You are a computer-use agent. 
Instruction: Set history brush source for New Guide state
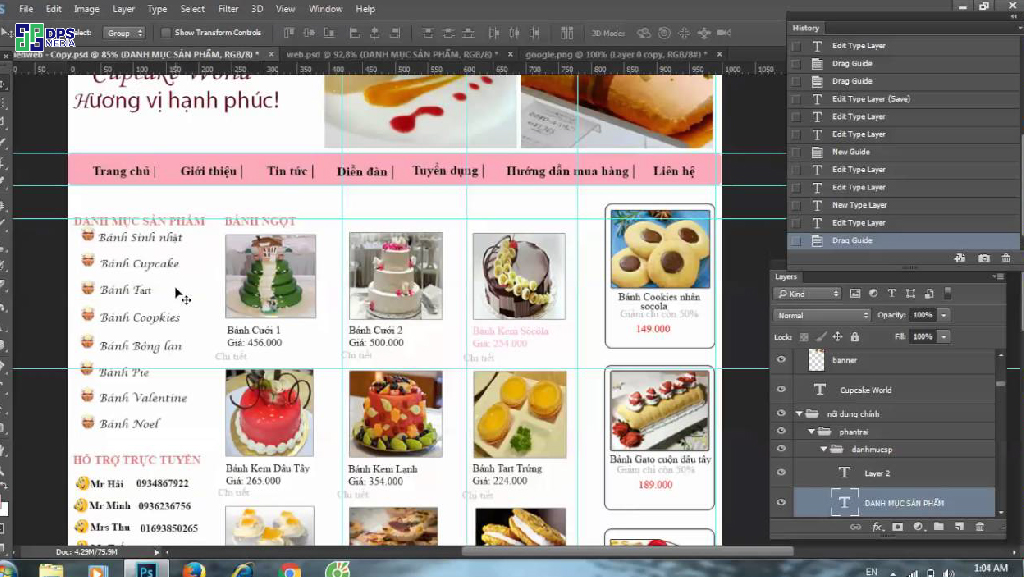point(795,152)
